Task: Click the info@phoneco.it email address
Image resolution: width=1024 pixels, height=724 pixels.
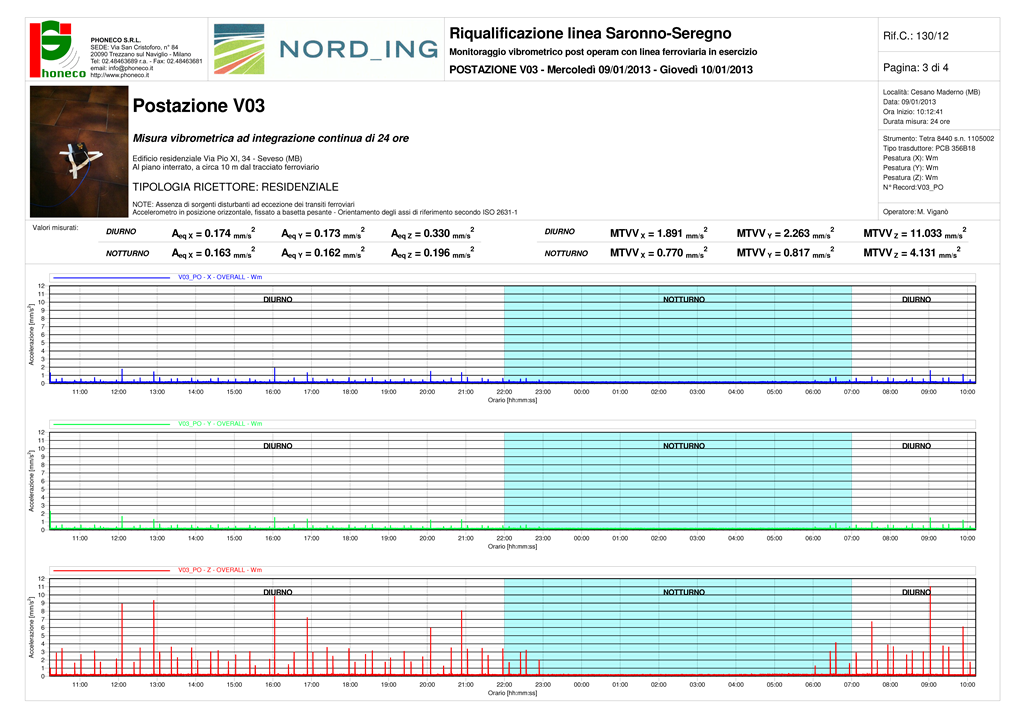Action: point(130,68)
